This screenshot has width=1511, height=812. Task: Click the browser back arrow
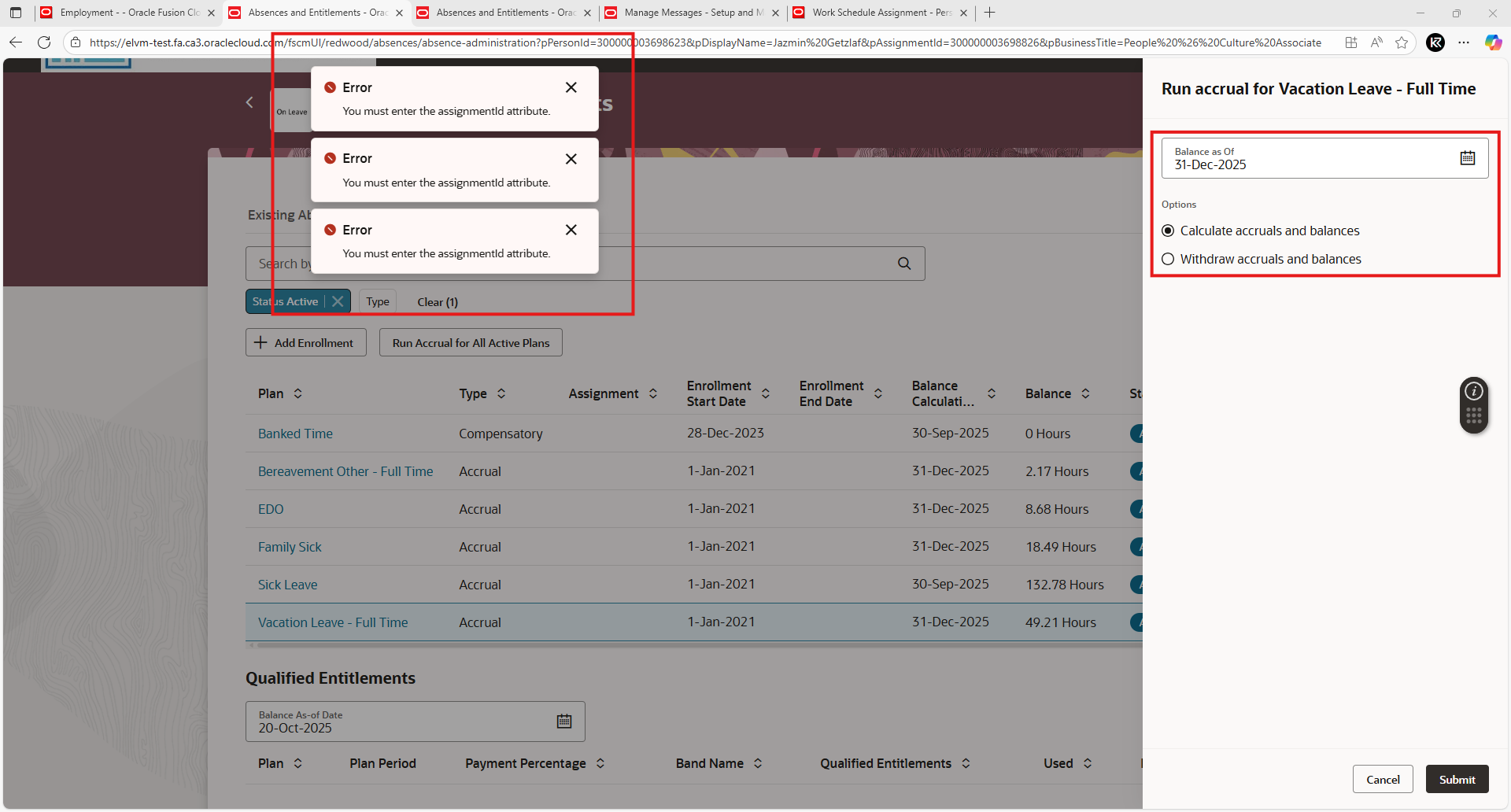16,42
